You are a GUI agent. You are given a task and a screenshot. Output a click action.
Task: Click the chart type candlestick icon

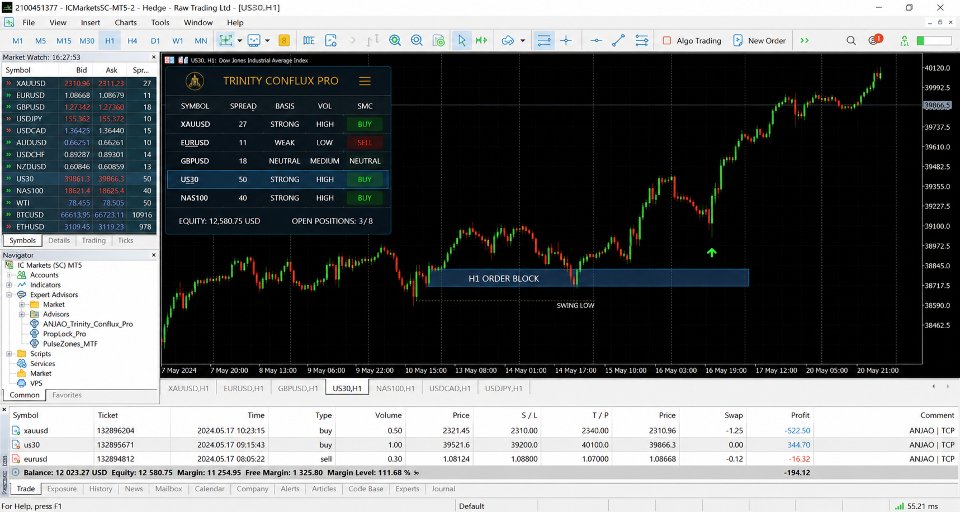[x=226, y=40]
